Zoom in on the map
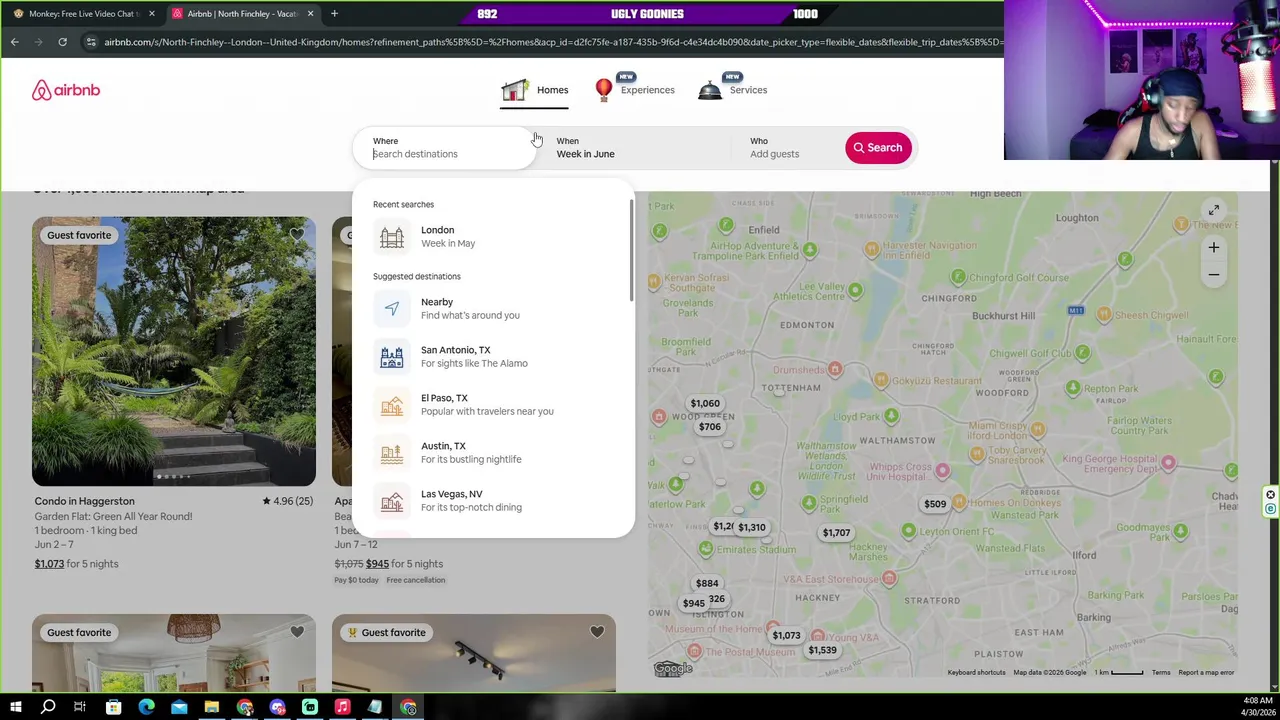Viewport: 1280px width, 720px height. pos(1213,247)
